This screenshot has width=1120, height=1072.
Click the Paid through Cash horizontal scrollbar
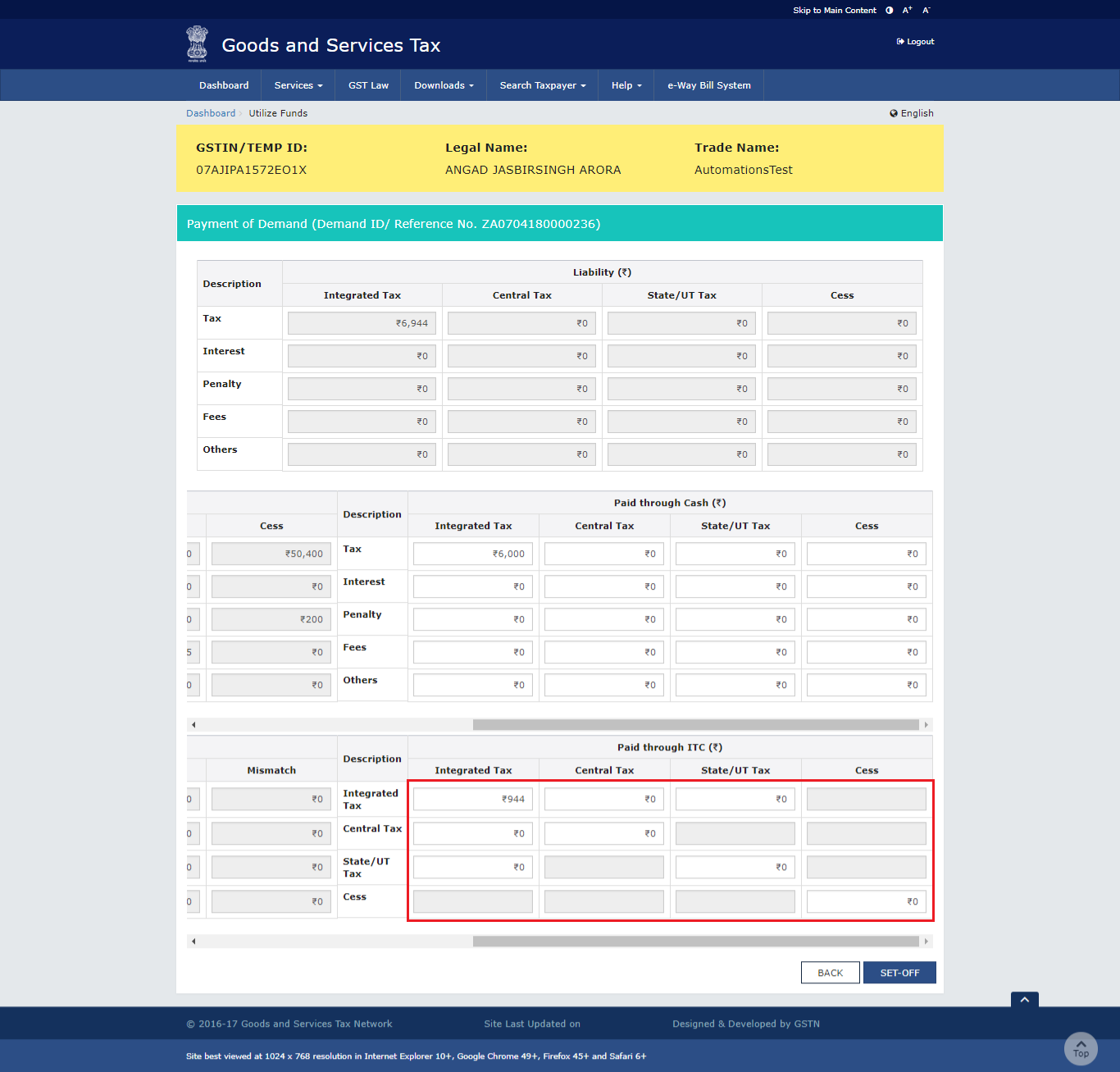point(695,725)
